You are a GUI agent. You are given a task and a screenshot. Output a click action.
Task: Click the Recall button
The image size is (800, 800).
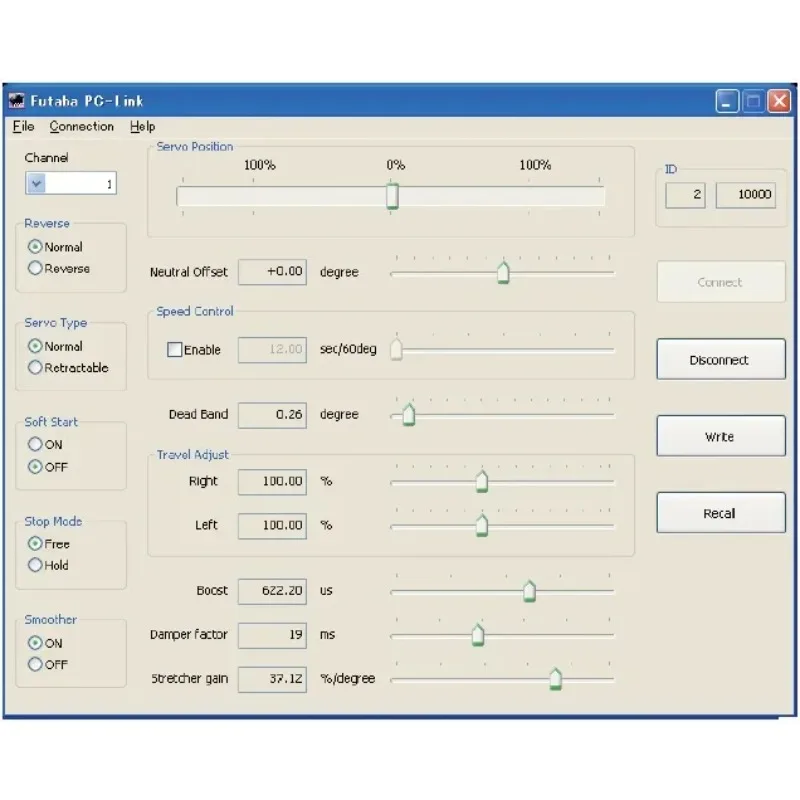[721, 513]
